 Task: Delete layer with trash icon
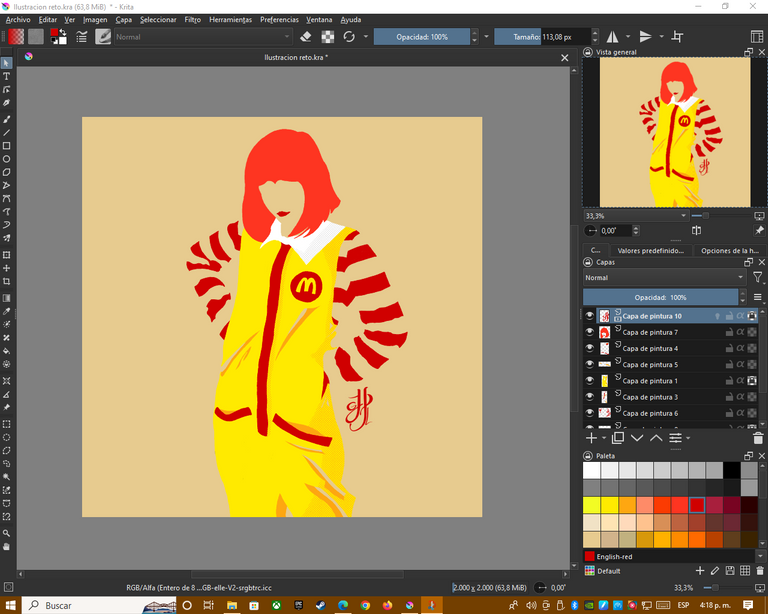(x=758, y=438)
